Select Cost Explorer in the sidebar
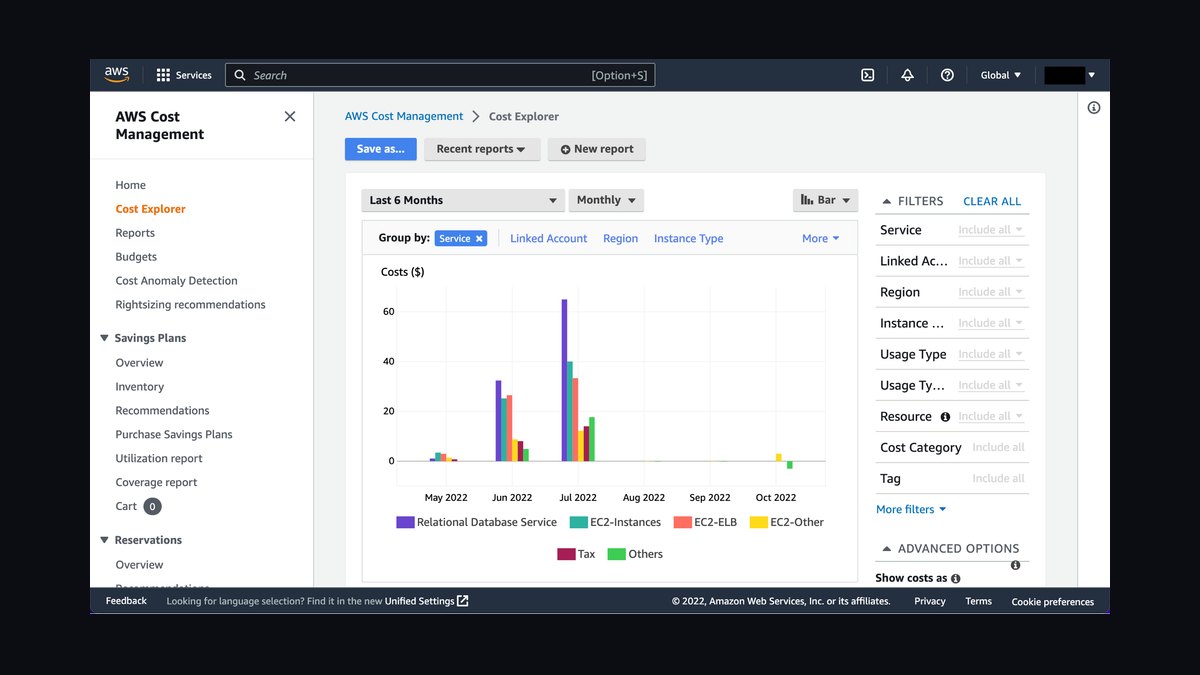This screenshot has height=675, width=1200. point(150,209)
